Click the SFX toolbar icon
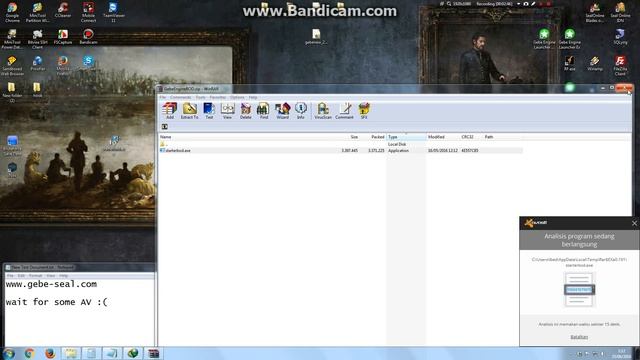 coord(364,111)
